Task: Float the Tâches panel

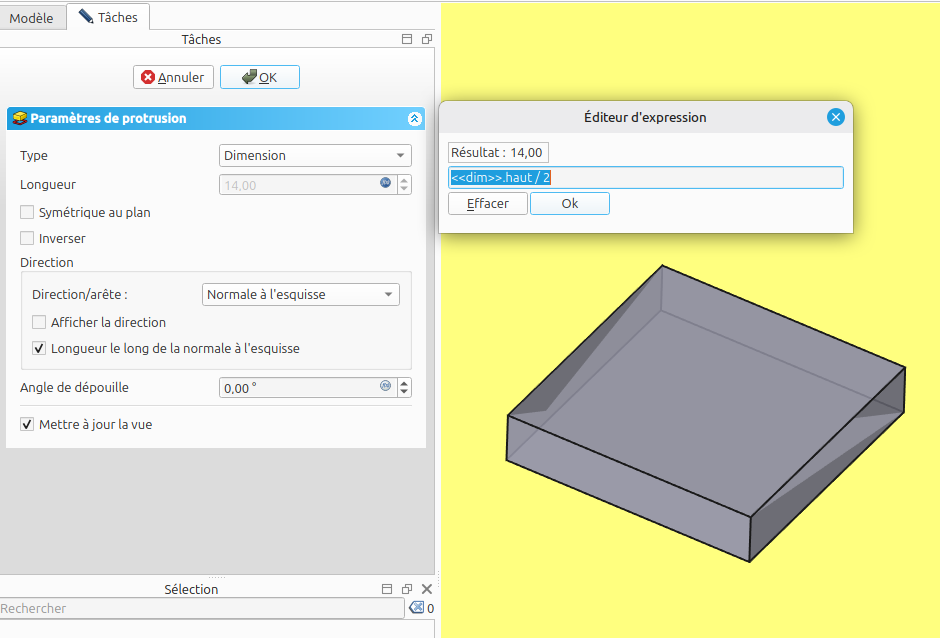Action: tap(427, 40)
